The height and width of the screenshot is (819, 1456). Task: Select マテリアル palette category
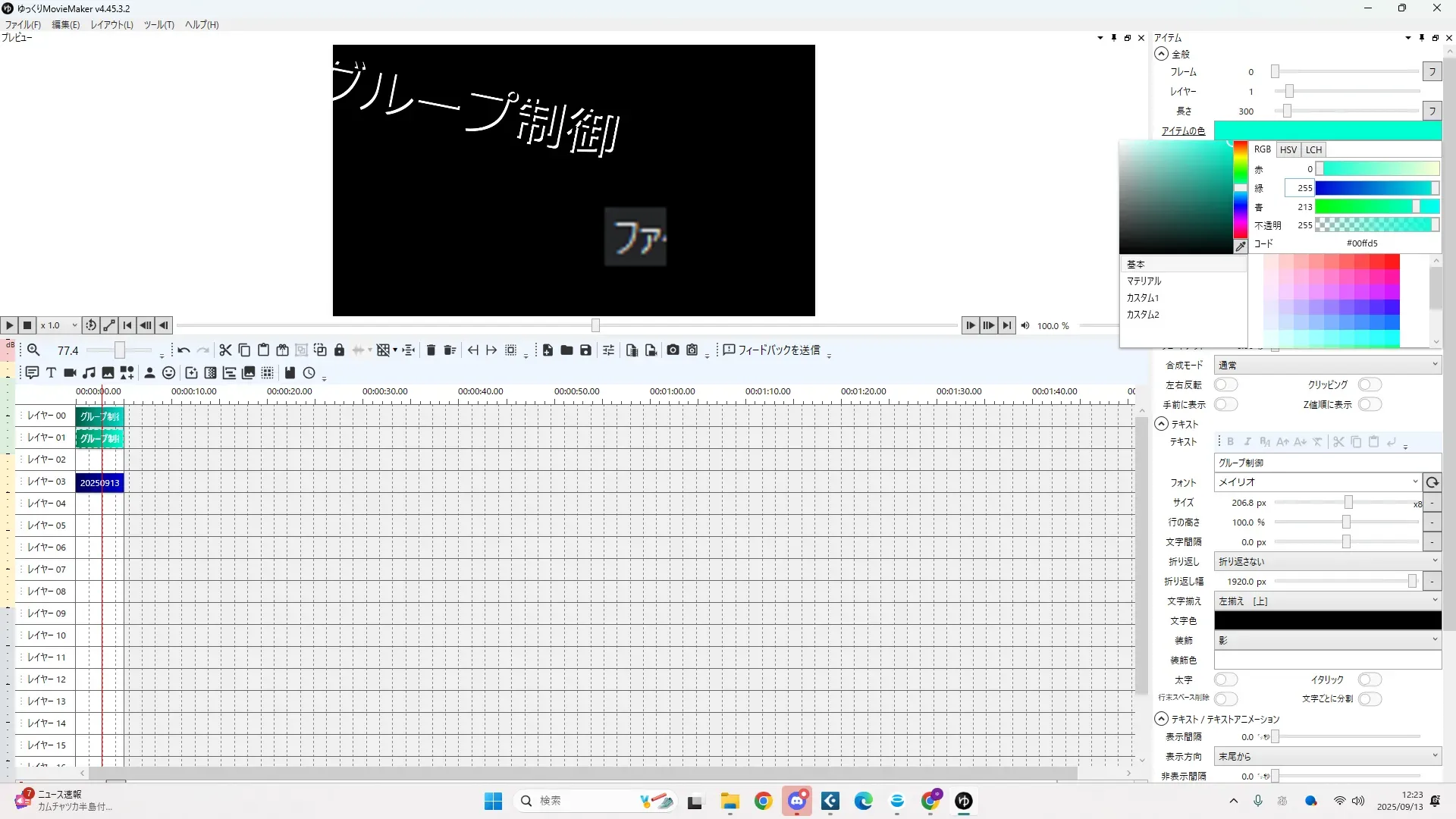(x=1144, y=281)
